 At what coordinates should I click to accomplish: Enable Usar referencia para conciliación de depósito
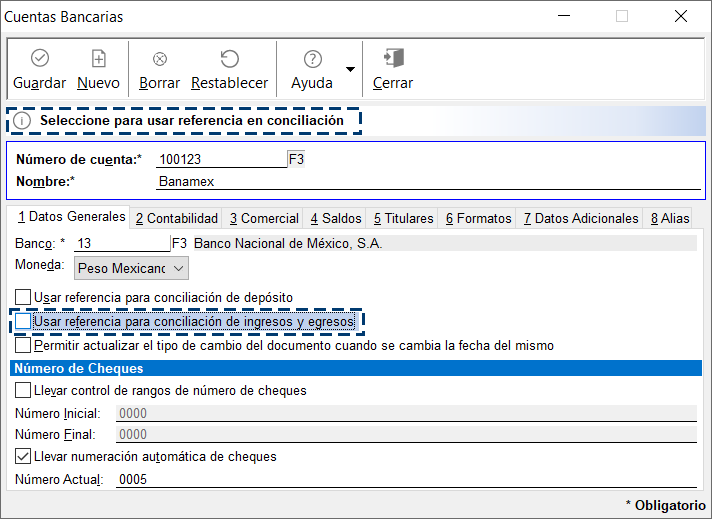point(23,297)
